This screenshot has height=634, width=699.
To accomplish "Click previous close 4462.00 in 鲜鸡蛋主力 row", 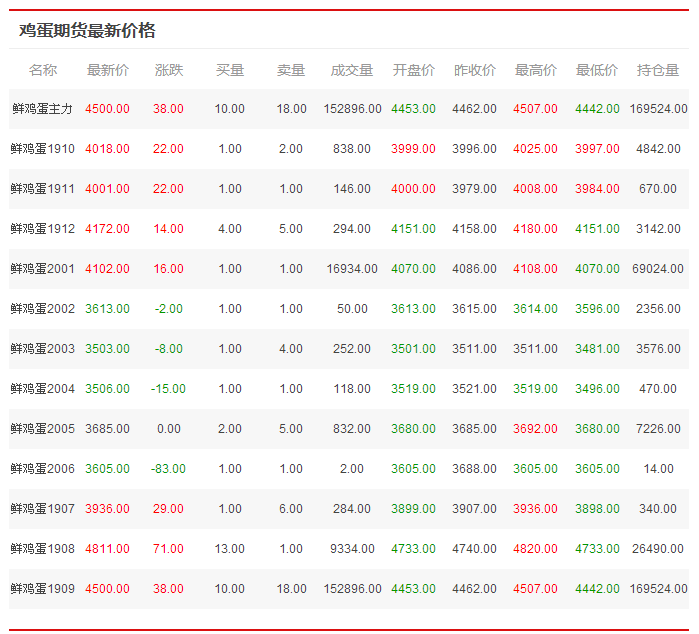I will tap(474, 109).
